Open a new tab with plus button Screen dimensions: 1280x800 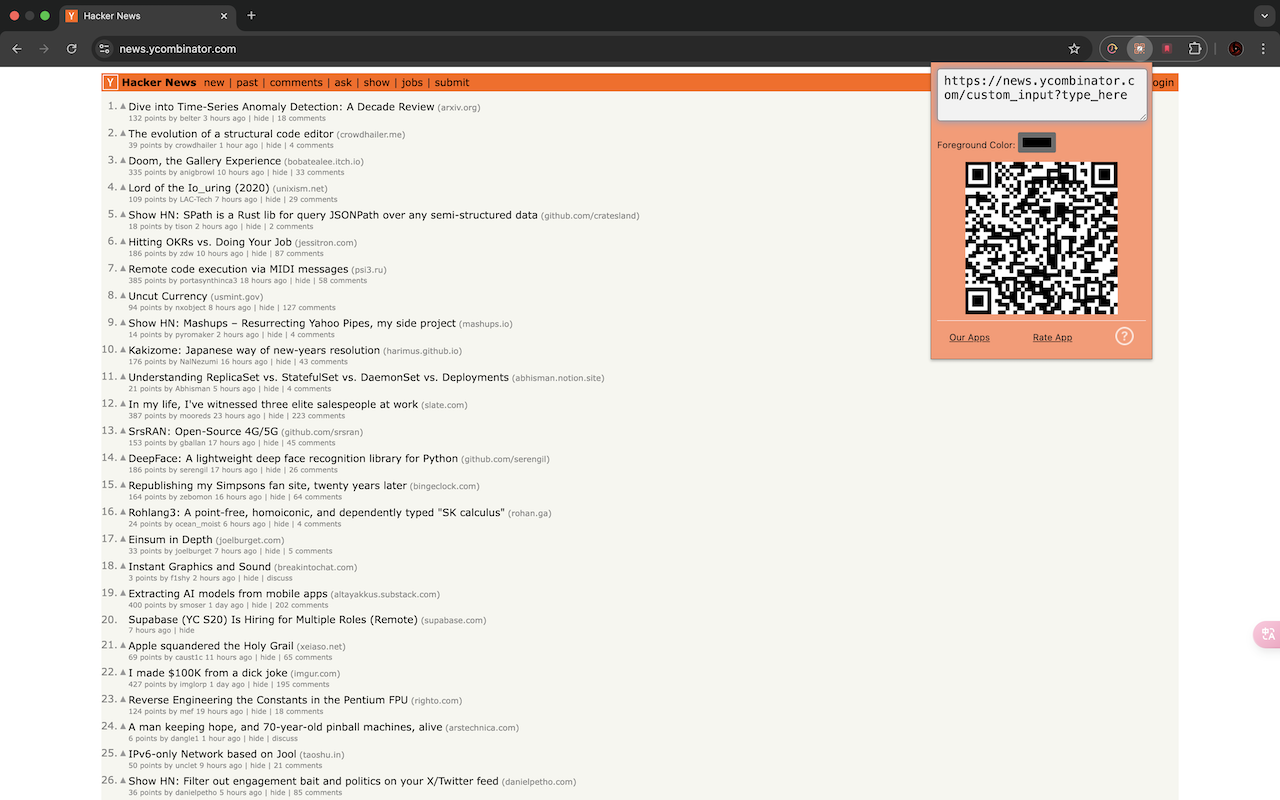point(251,16)
